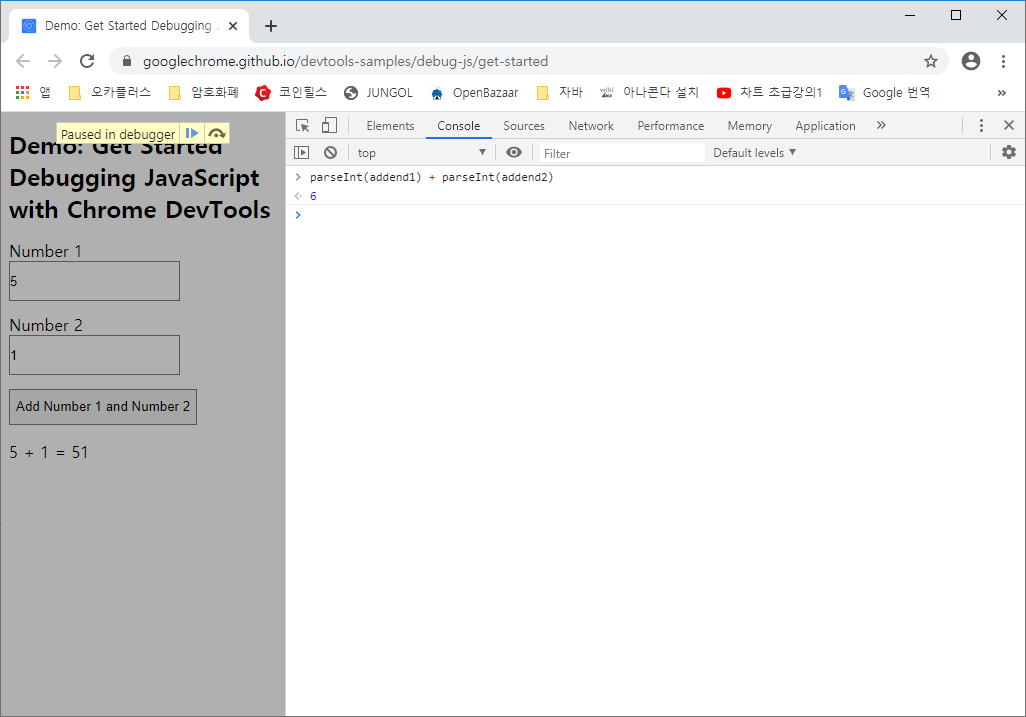The width and height of the screenshot is (1026, 717).
Task: Open the top execution context dropdown
Action: [x=421, y=152]
